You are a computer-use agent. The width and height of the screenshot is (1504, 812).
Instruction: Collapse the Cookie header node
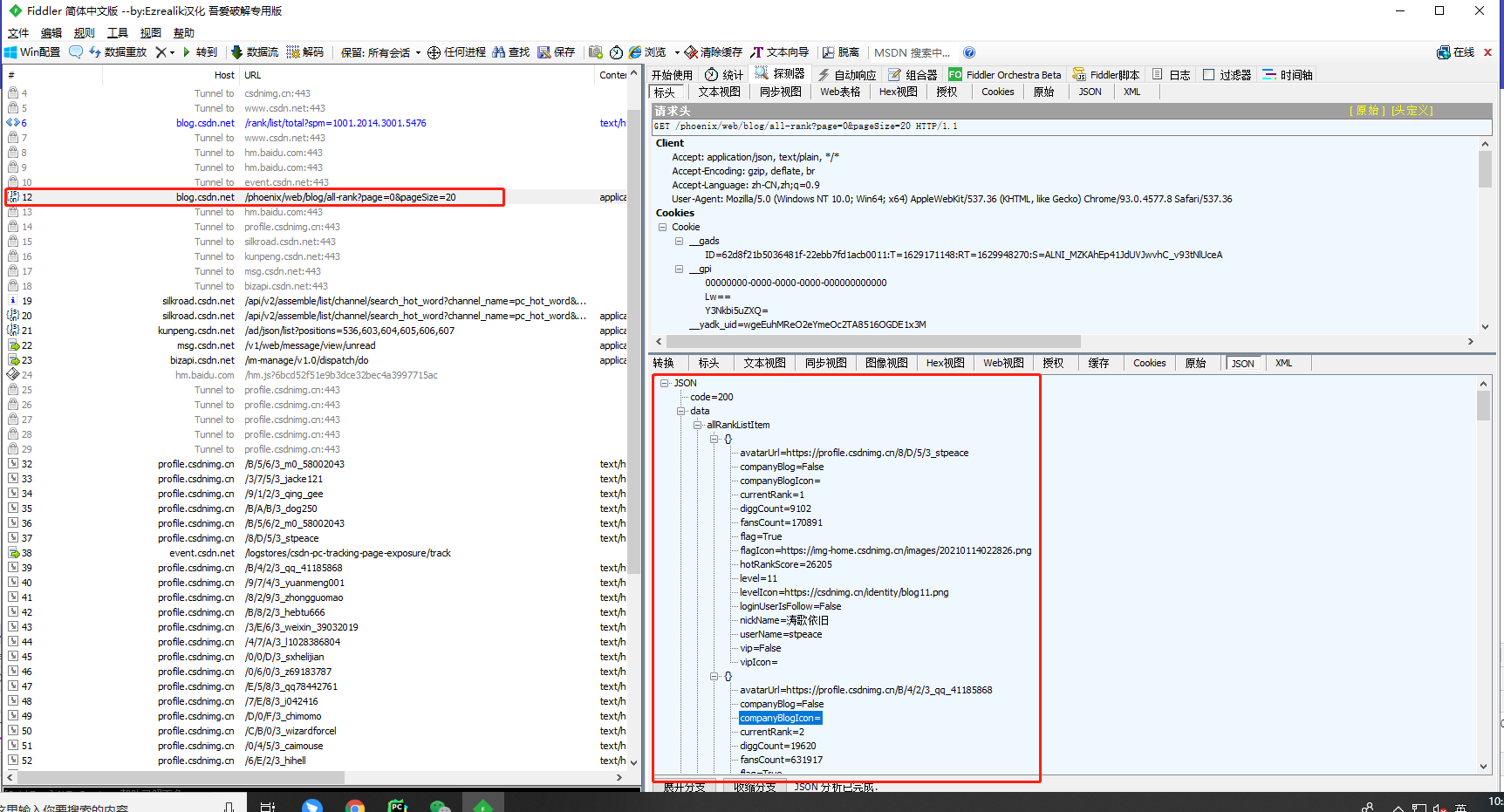662,227
